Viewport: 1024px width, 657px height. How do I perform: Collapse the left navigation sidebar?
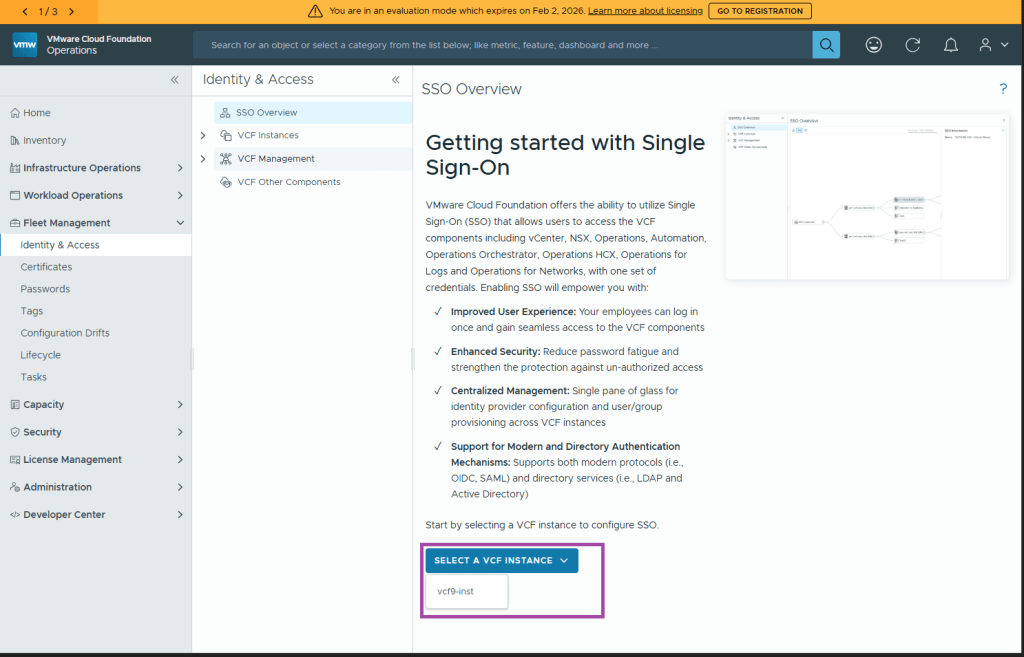coord(174,80)
